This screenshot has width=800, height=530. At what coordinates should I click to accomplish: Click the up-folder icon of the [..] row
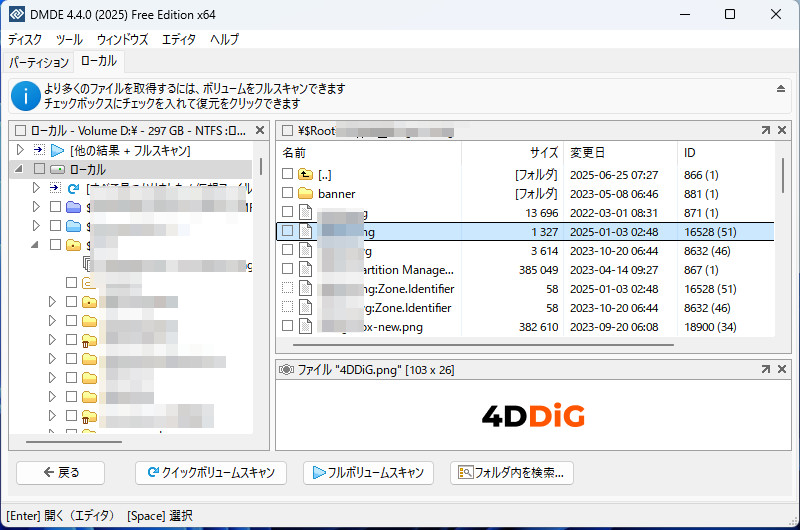[x=305, y=174]
